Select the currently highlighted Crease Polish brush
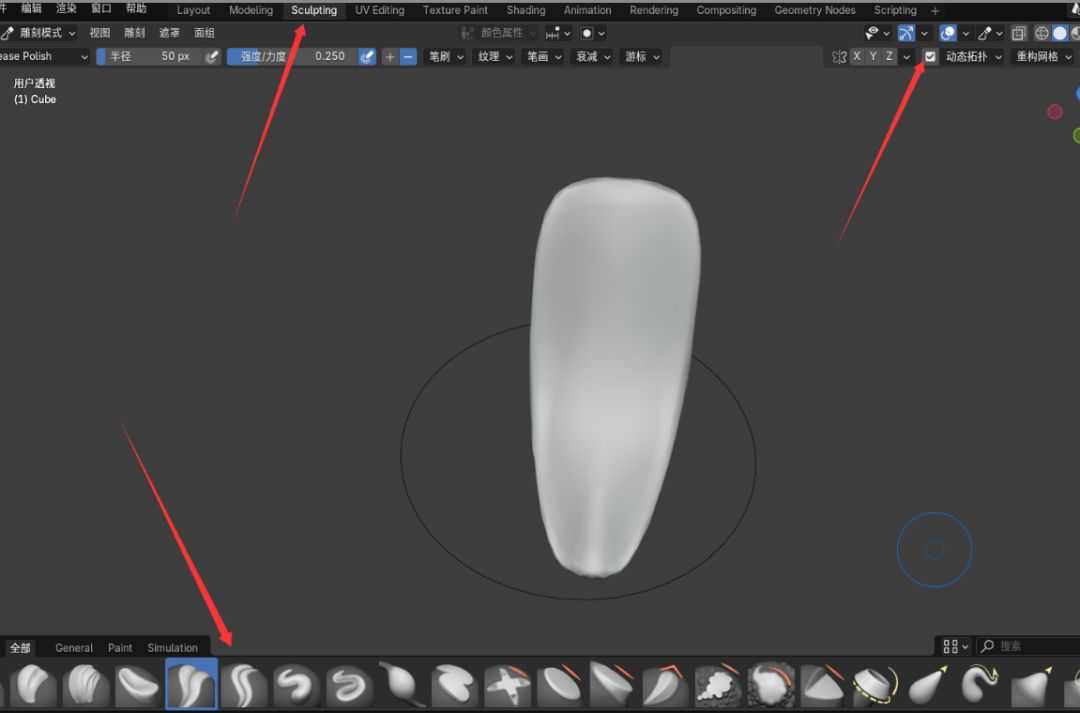This screenshot has width=1080, height=713. [191, 685]
